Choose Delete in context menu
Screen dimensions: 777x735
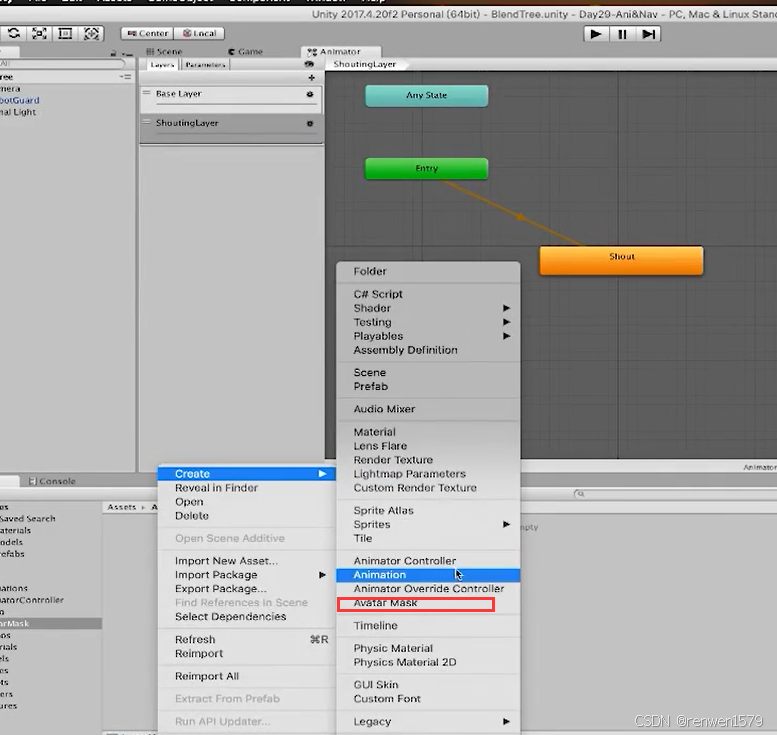[246, 515]
